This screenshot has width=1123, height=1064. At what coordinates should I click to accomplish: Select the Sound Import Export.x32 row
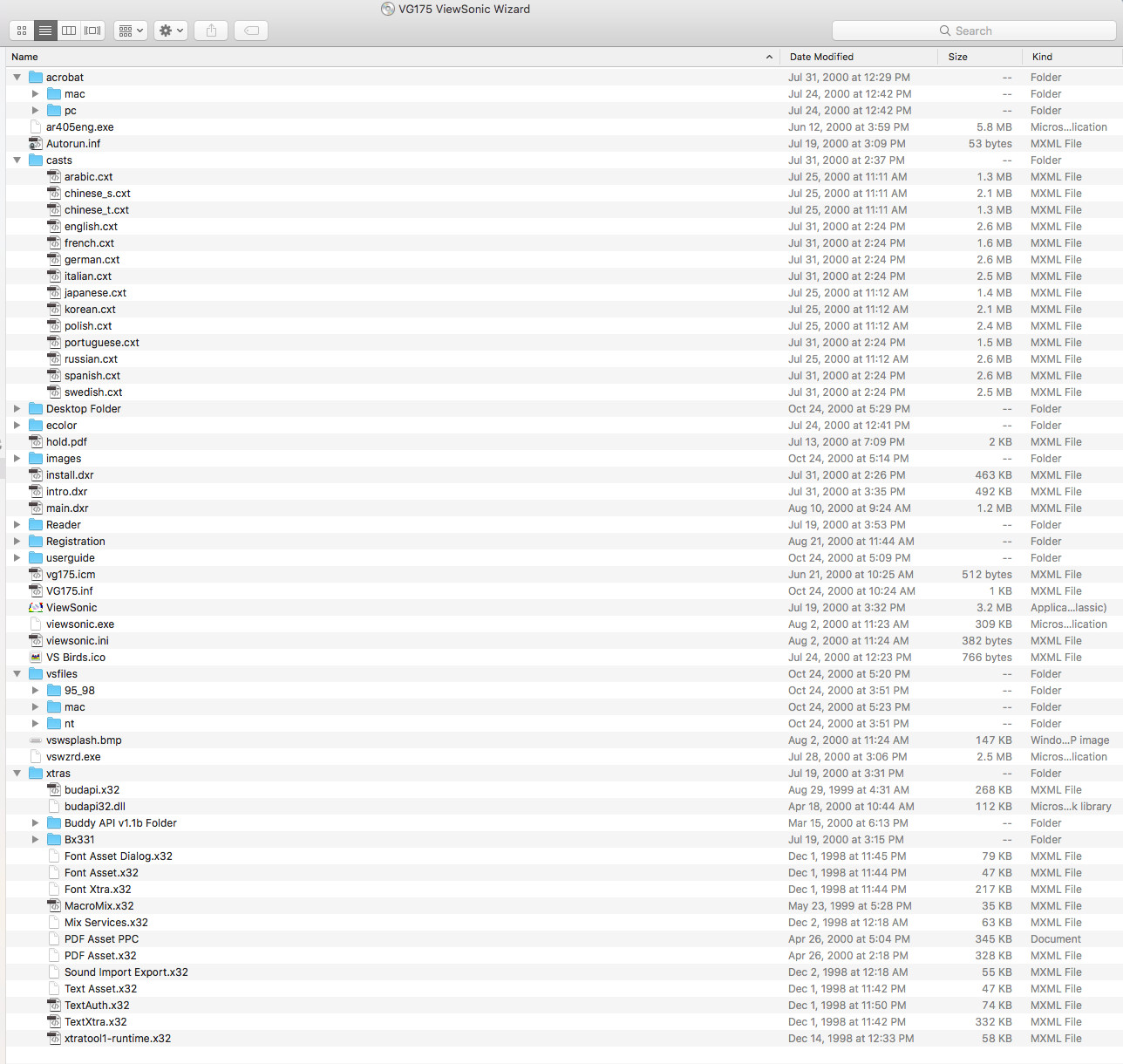(564, 972)
